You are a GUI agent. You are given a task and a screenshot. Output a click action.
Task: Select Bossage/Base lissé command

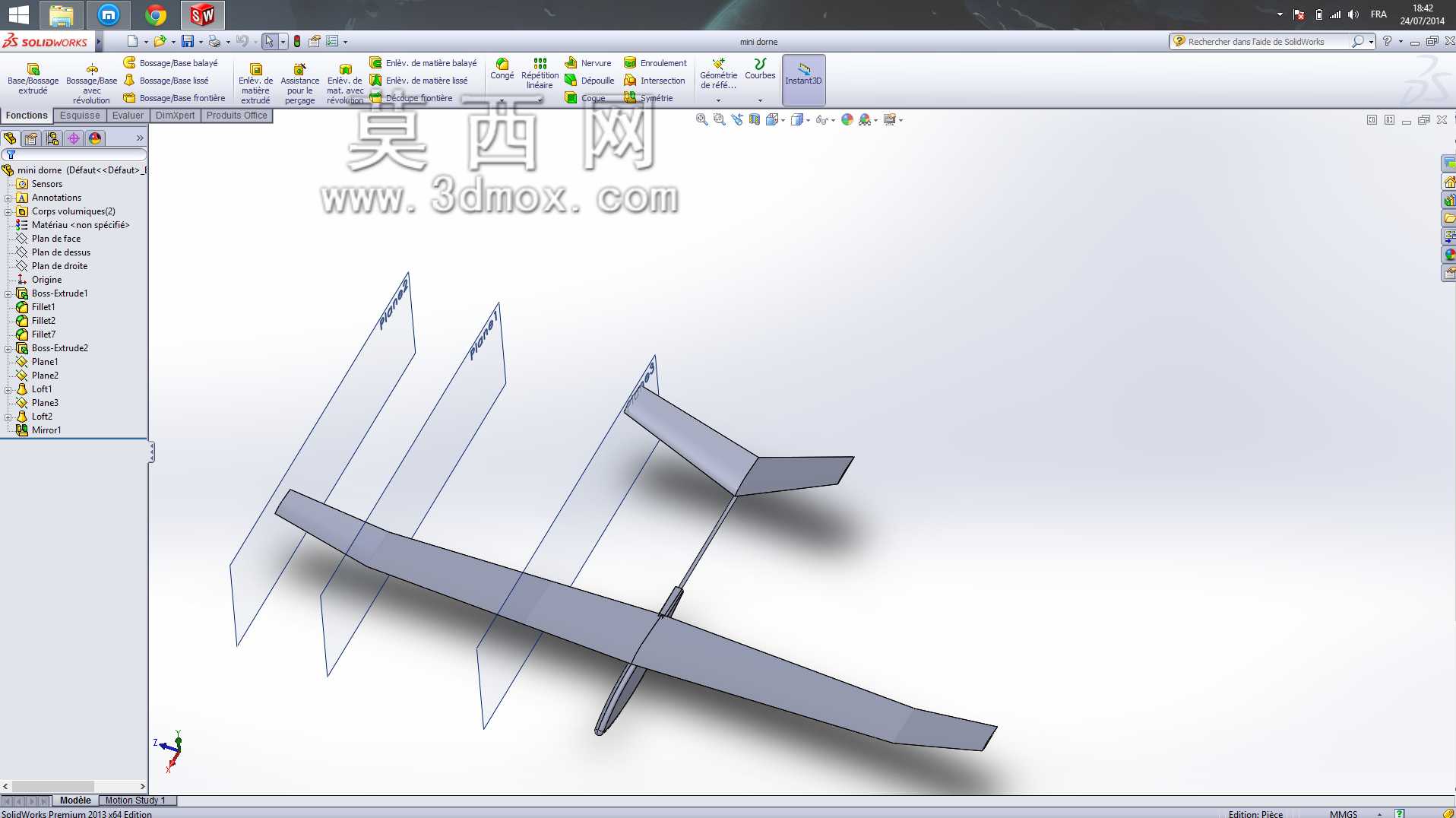(x=166, y=81)
